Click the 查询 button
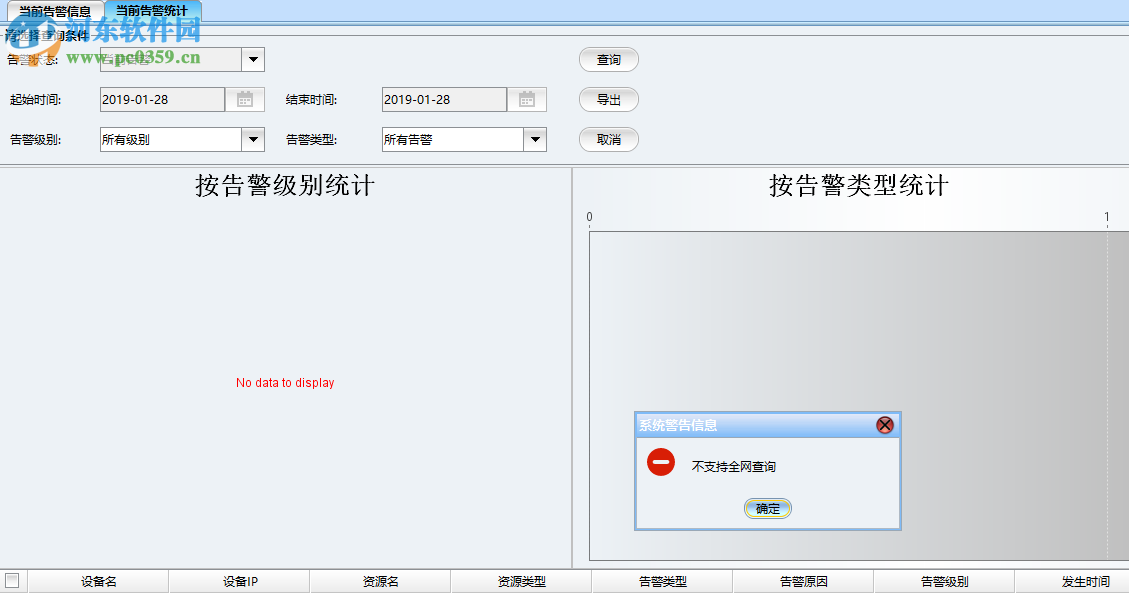 (x=608, y=60)
